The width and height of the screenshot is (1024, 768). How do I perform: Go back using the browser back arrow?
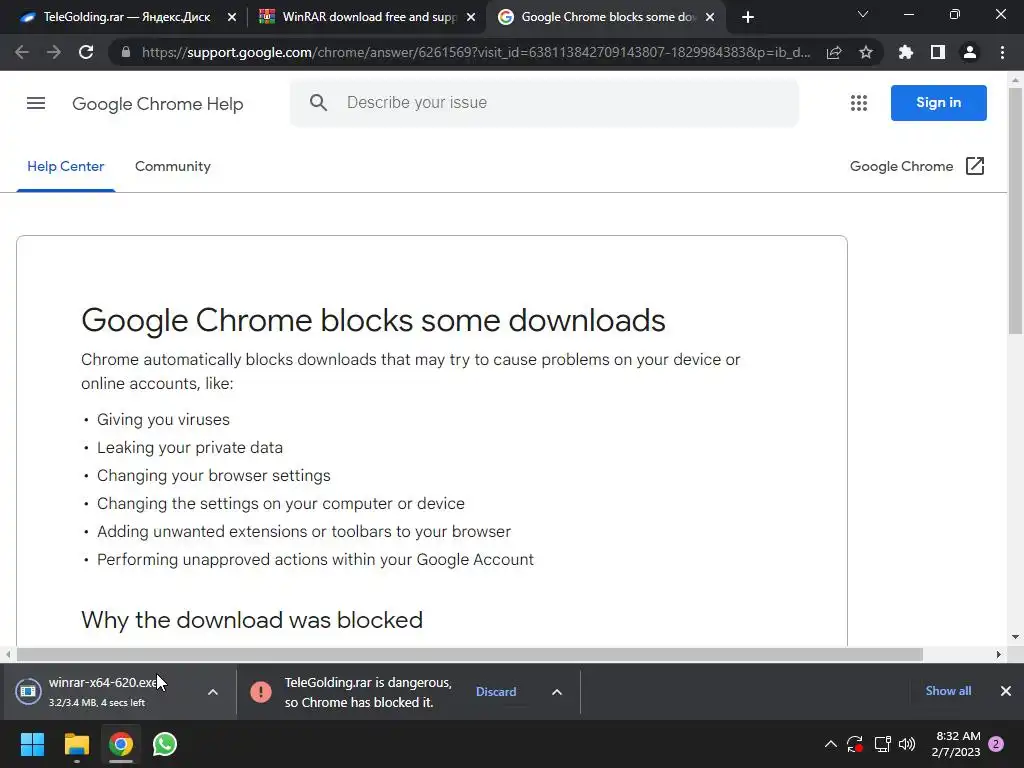(22, 52)
